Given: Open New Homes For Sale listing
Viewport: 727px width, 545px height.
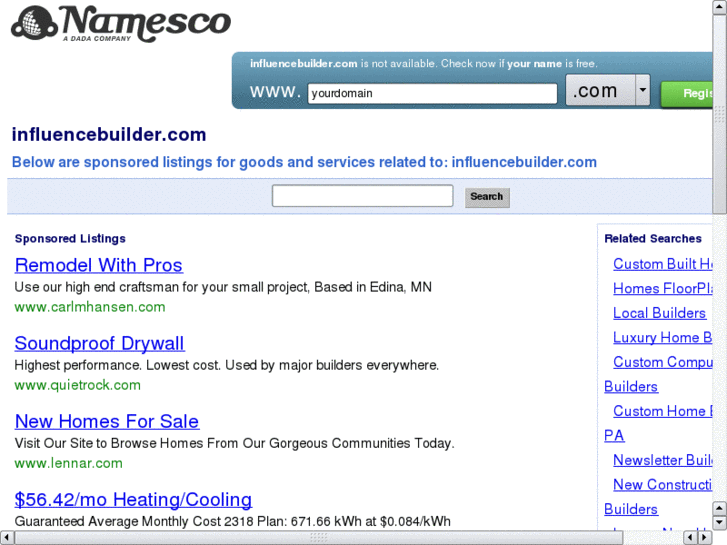Looking at the screenshot, I should (x=107, y=422).
